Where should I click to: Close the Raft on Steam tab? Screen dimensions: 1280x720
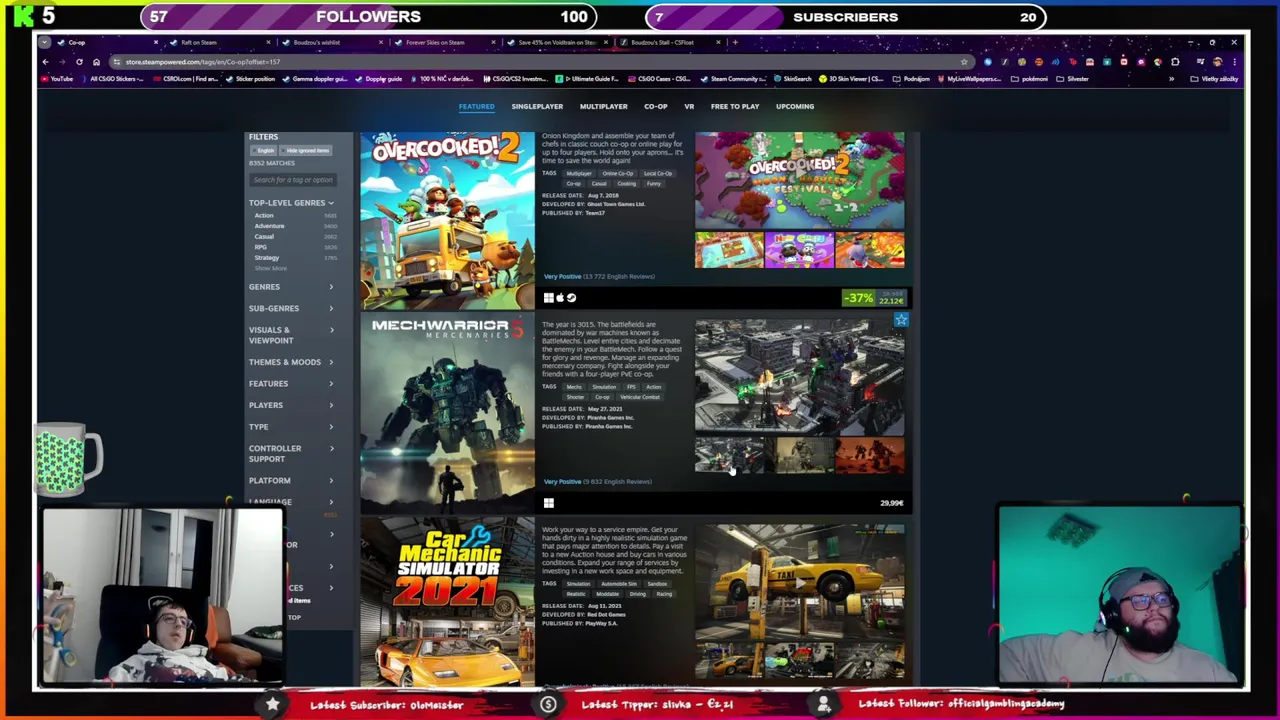pos(267,43)
